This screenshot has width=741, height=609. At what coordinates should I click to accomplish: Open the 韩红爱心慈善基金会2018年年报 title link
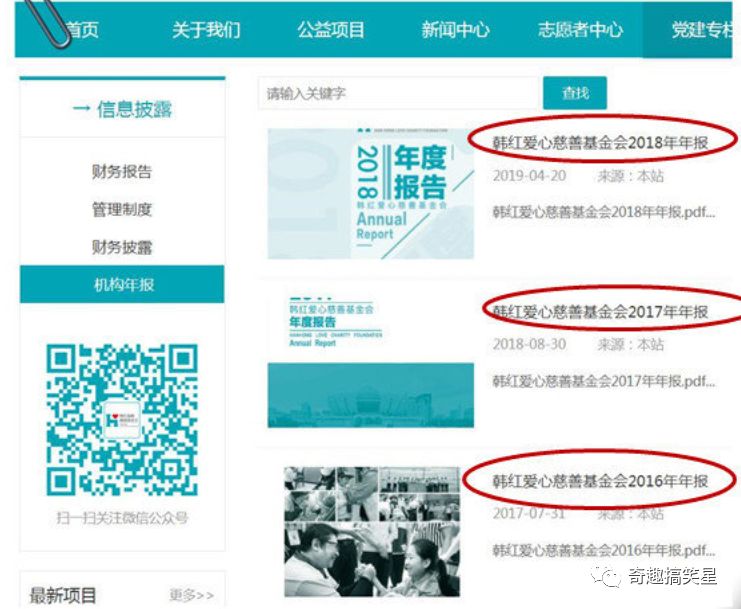point(600,142)
